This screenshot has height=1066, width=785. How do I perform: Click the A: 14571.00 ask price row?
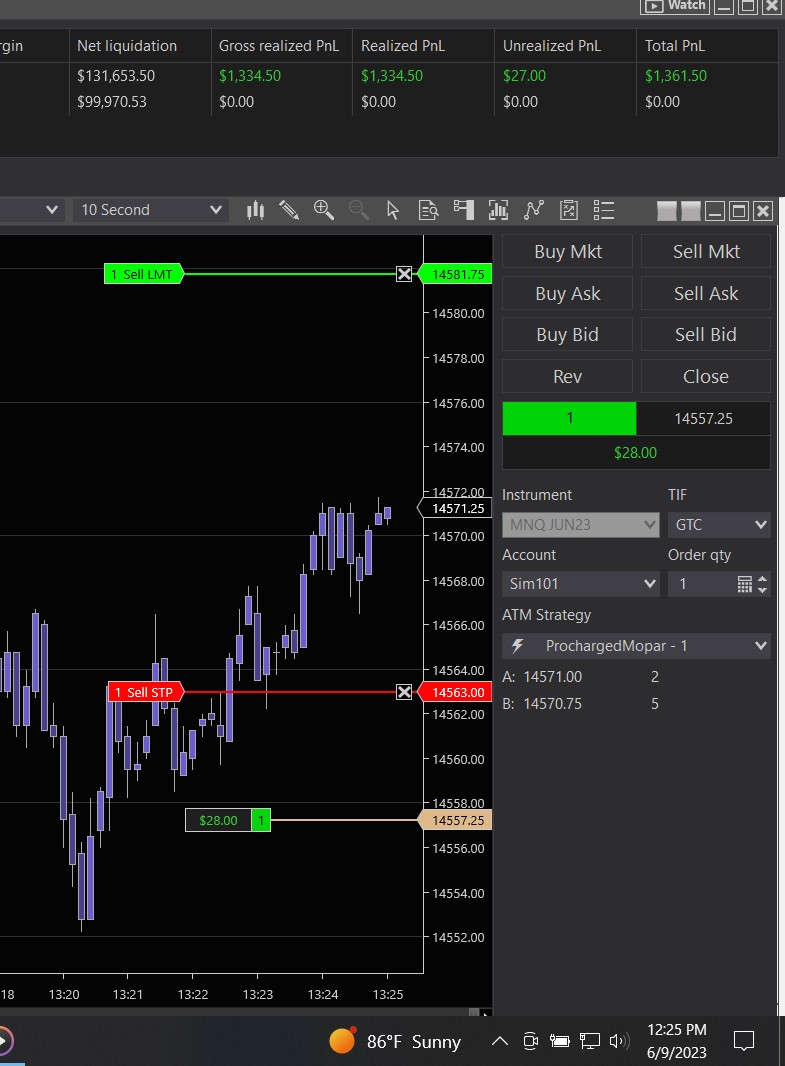[x=580, y=676]
